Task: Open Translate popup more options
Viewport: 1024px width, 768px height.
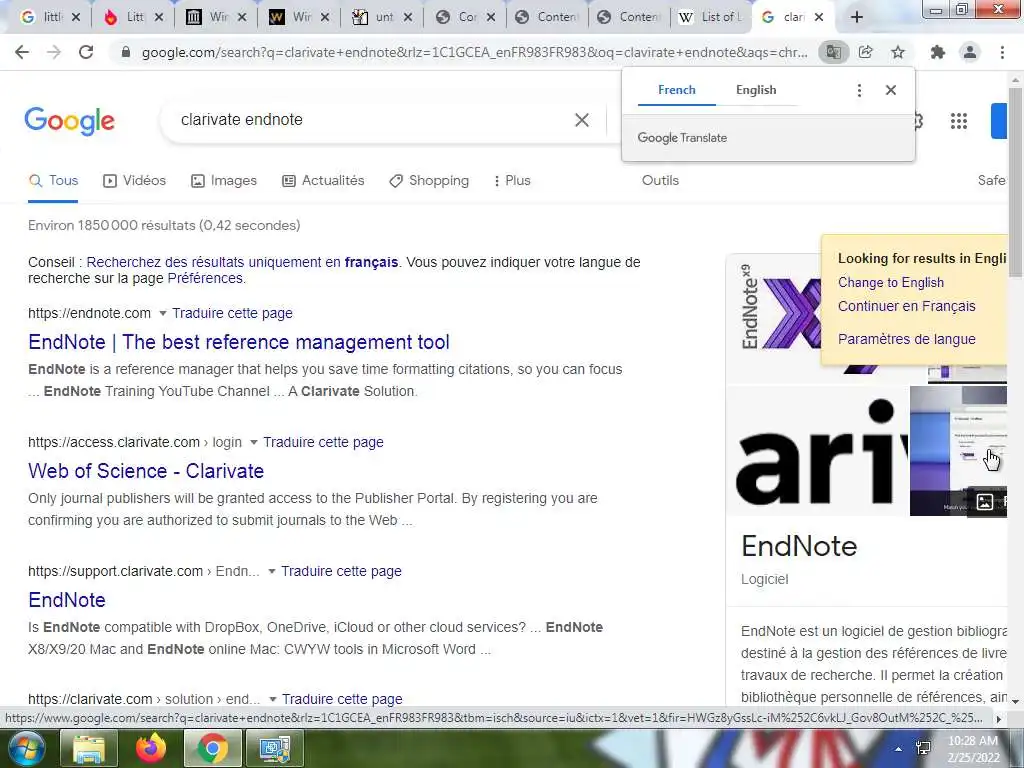Action: [859, 90]
